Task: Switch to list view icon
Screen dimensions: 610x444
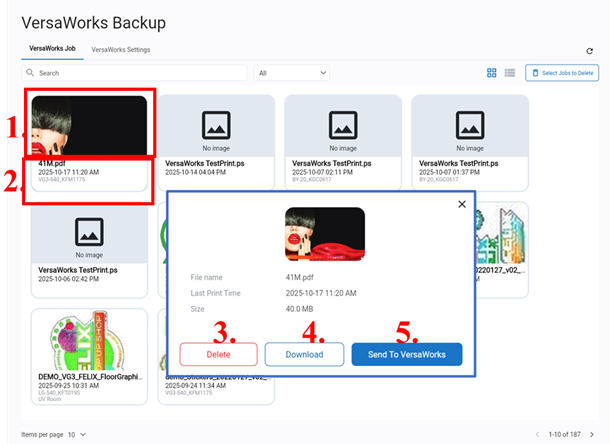Action: click(x=510, y=73)
